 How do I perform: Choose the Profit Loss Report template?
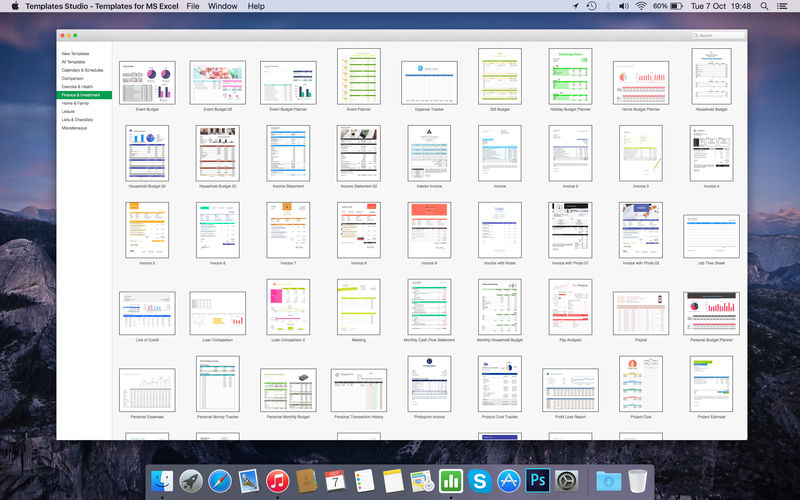point(570,390)
